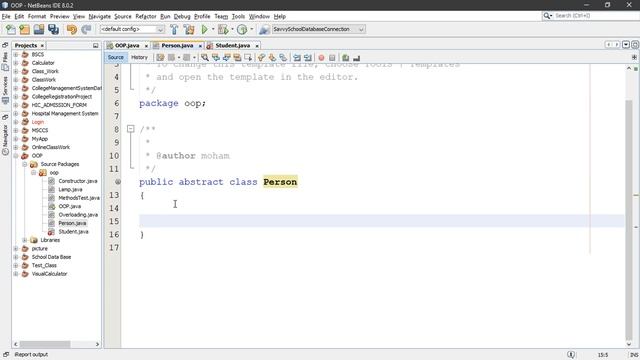The height and width of the screenshot is (360, 640).
Task: Click the Debug Project icon
Action: (223, 29)
